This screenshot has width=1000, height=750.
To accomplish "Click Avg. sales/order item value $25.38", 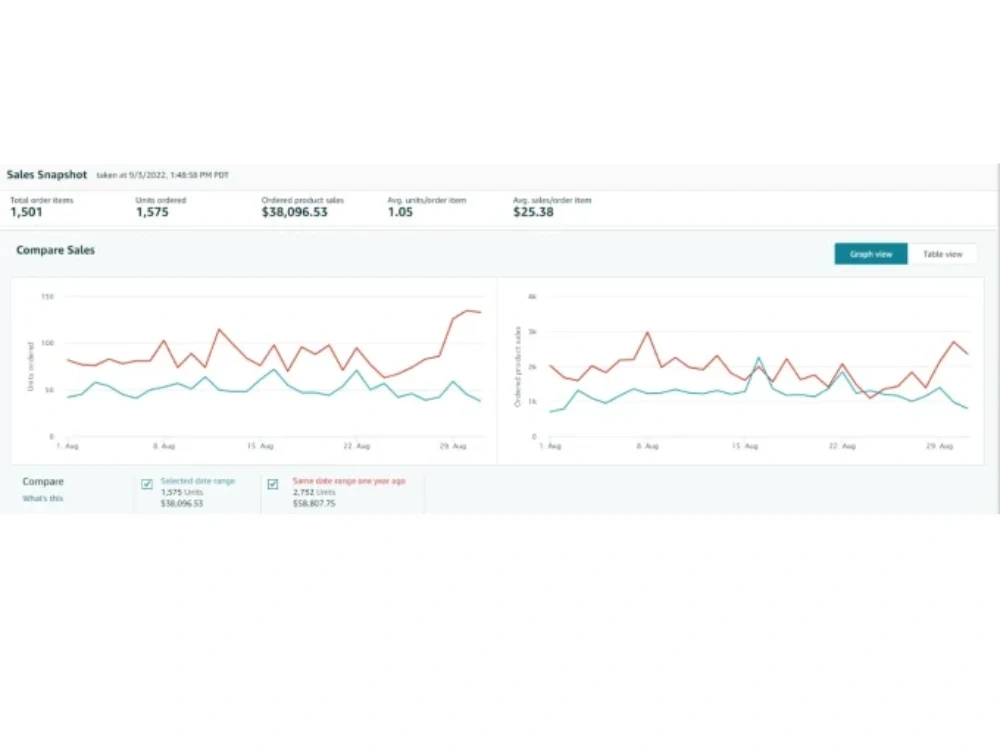I will (533, 212).
